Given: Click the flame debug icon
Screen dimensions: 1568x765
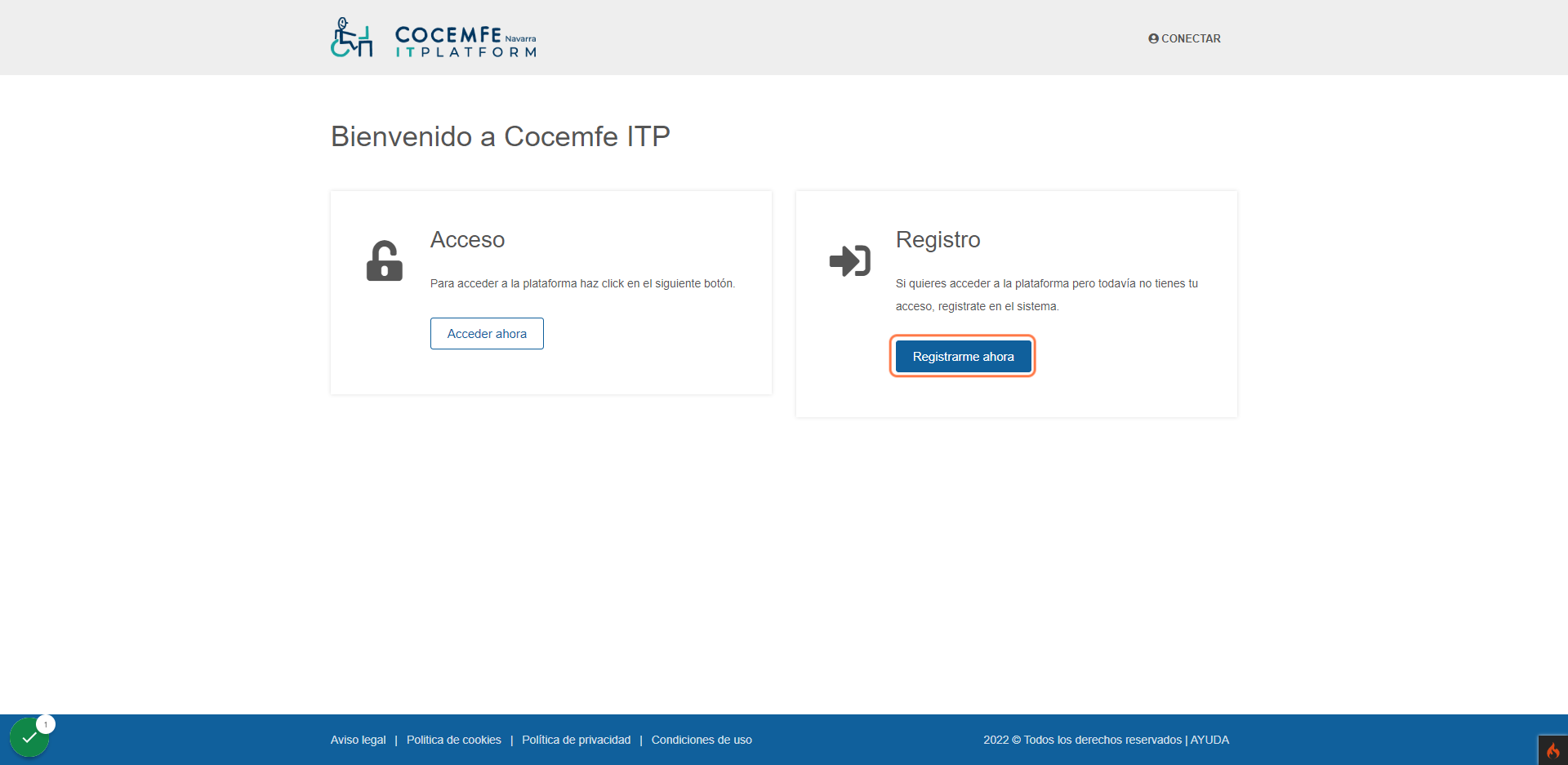Looking at the screenshot, I should point(1552,750).
